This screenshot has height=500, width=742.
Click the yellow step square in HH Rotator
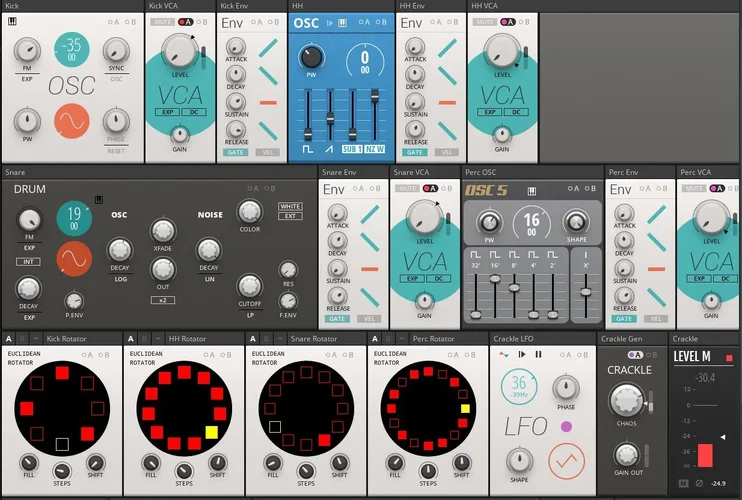click(212, 432)
